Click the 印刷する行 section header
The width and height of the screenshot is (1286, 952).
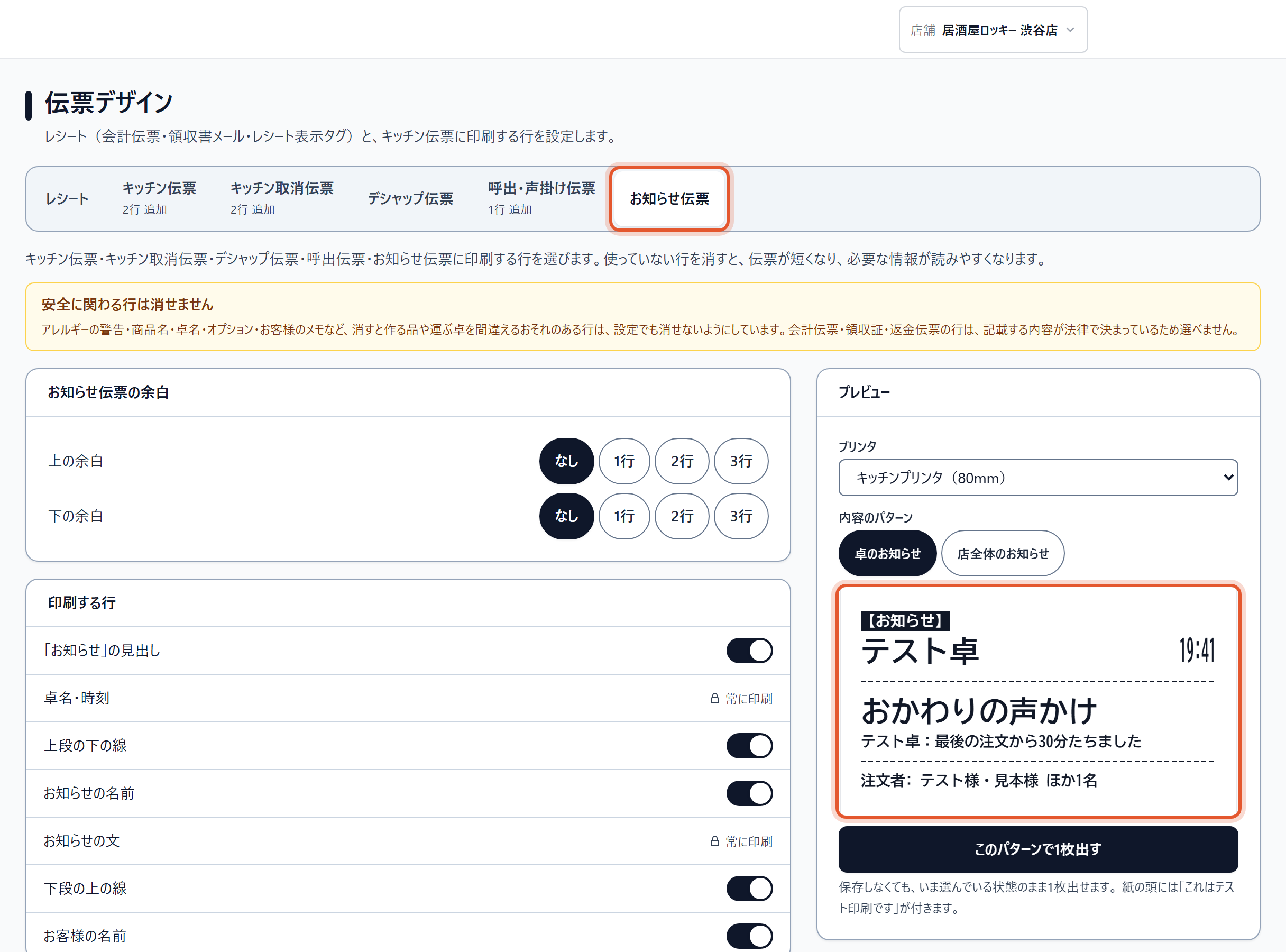[82, 603]
